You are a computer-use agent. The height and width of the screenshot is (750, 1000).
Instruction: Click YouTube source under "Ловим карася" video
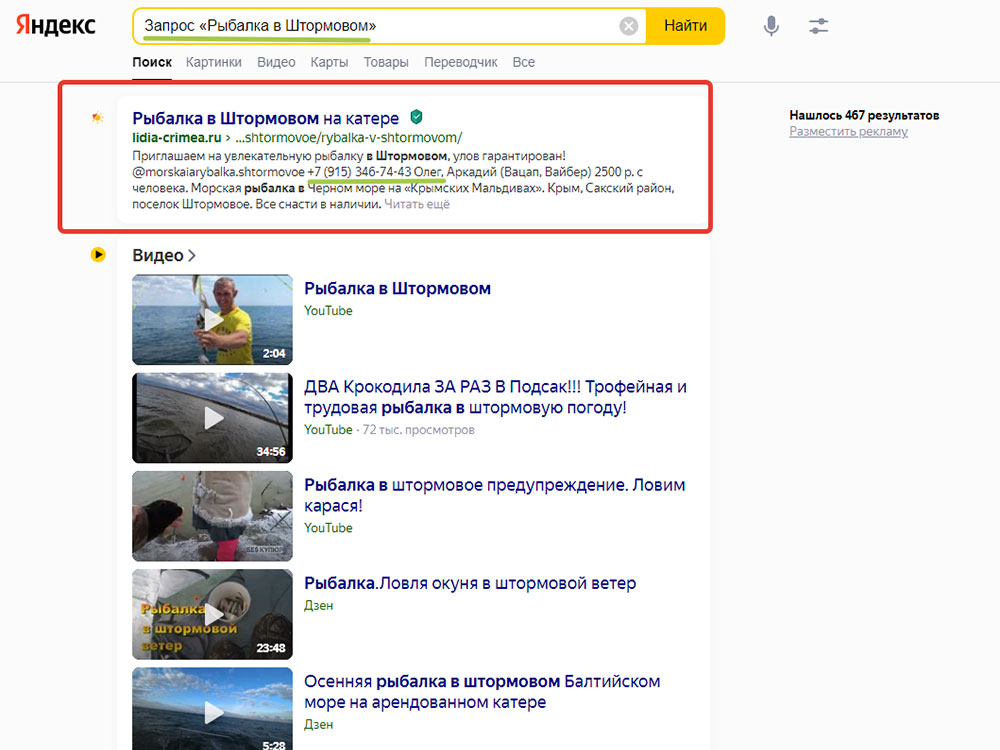point(328,528)
